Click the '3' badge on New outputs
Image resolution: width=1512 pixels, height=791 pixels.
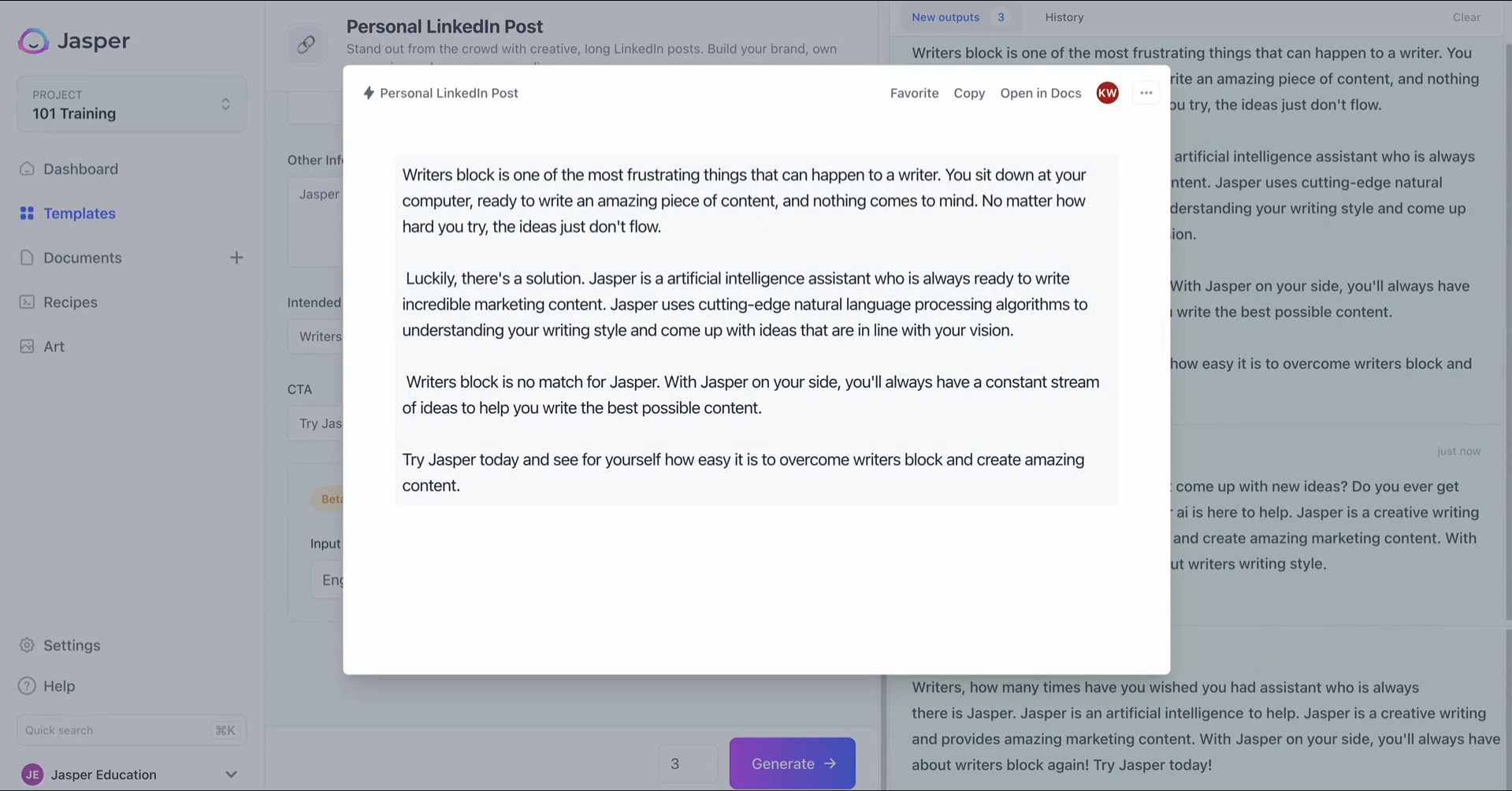coord(1001,17)
